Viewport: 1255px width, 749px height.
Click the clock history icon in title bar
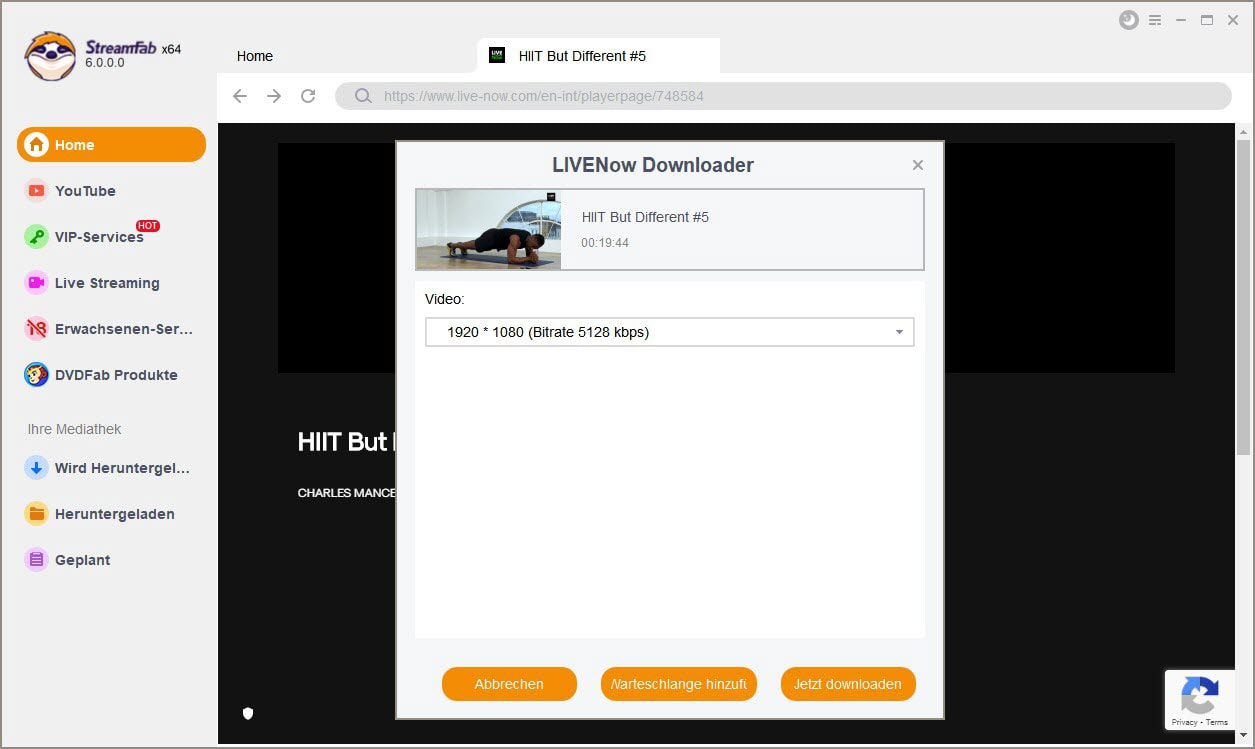1129,20
